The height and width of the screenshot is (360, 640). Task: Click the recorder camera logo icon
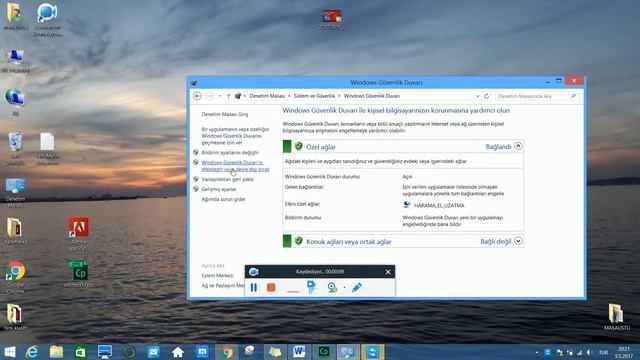point(253,272)
